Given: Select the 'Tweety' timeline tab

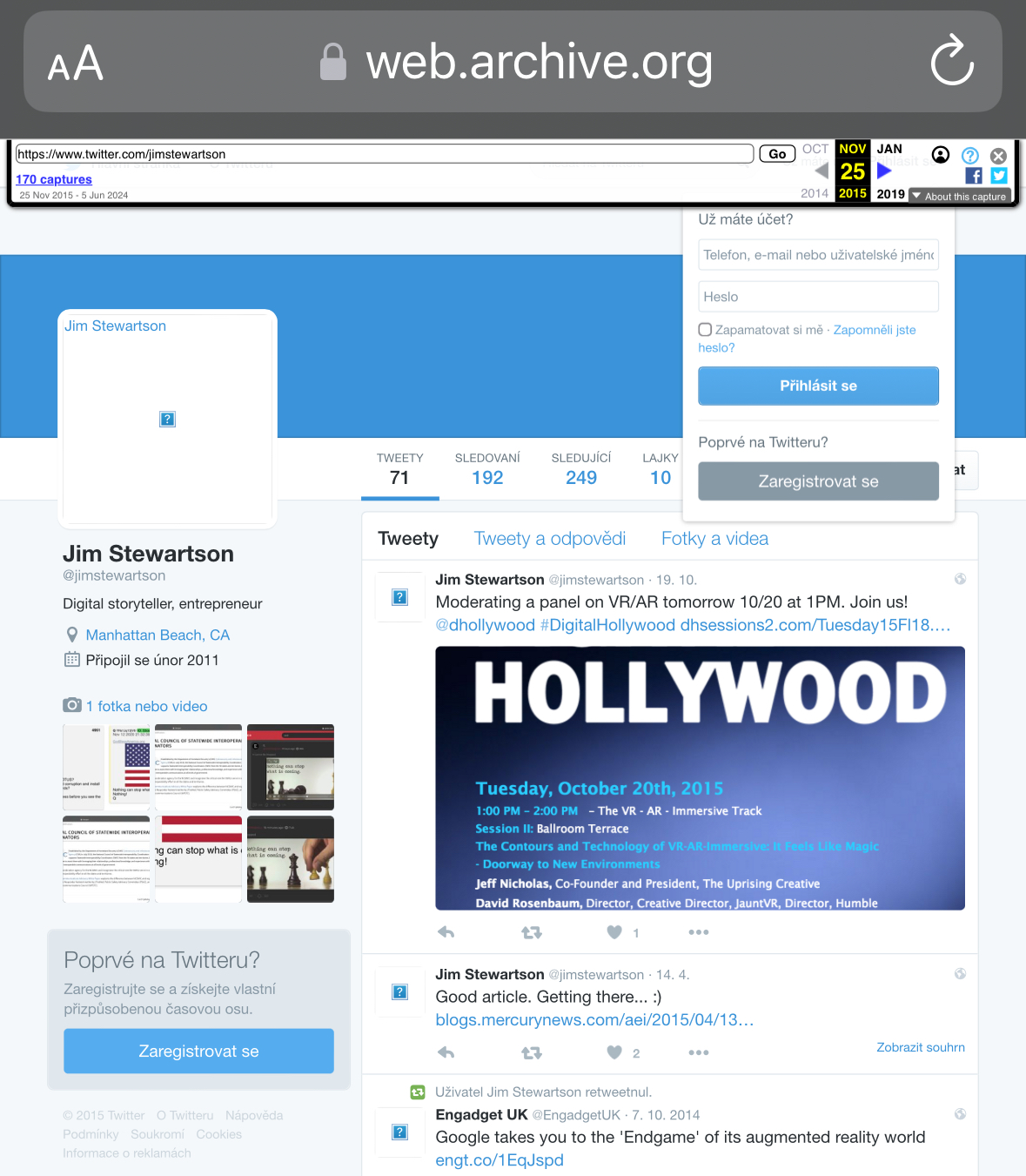Looking at the screenshot, I should pyautogui.click(x=408, y=539).
